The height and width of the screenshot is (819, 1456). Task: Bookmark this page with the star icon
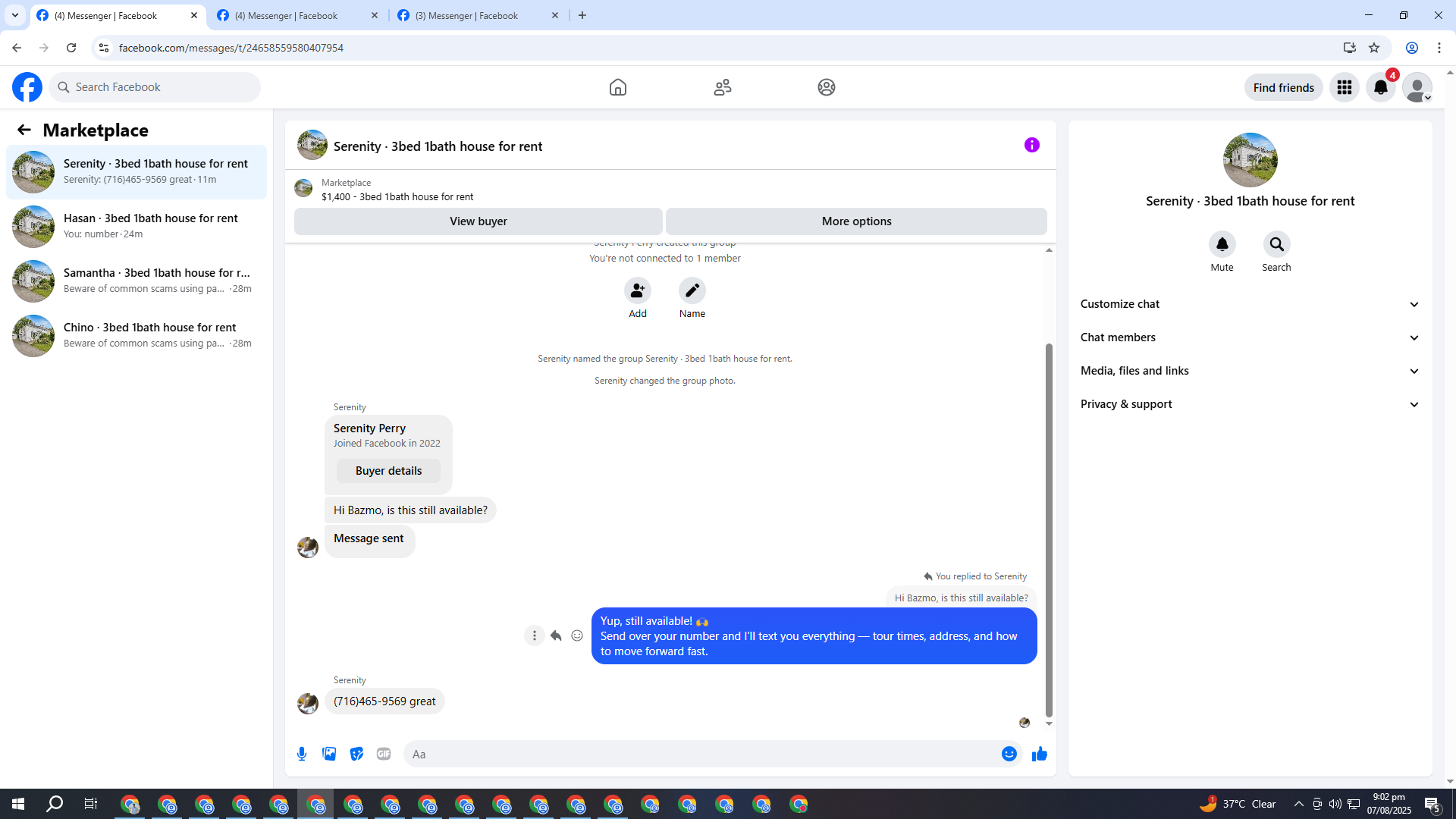click(1374, 48)
